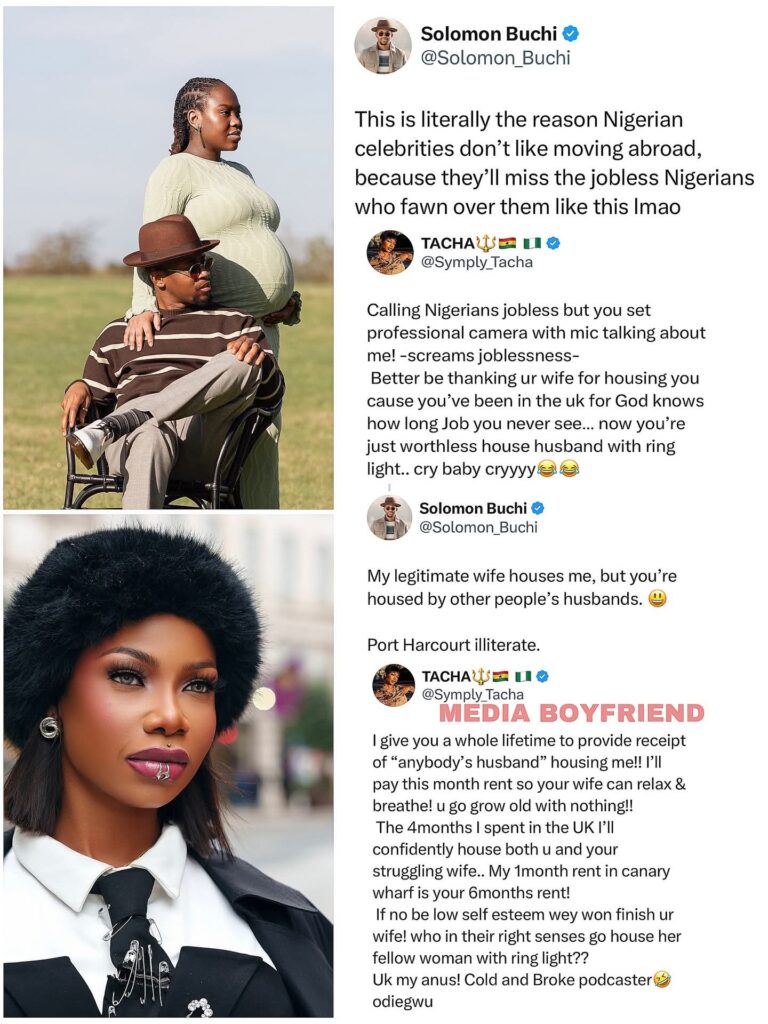768x1024 pixels.
Task: Click the TACHA display name in bottom tweet
Action: pyautogui.click(x=446, y=677)
